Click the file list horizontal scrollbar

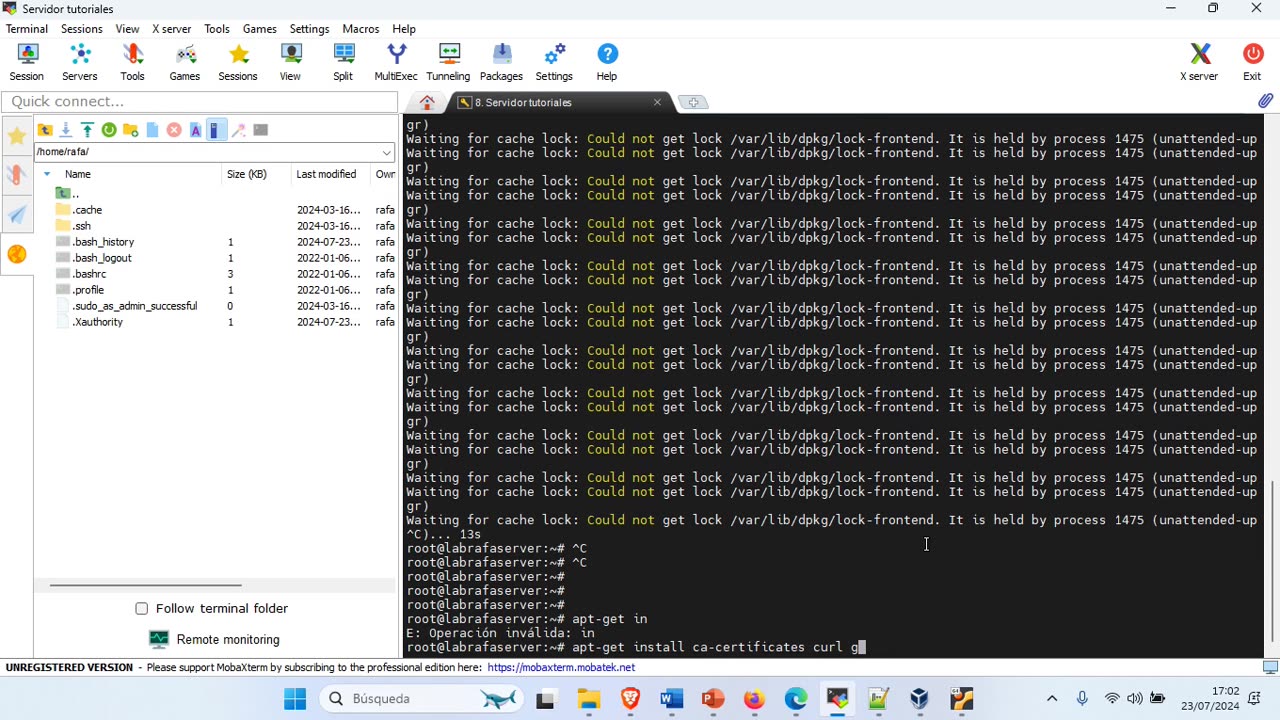tap(146, 585)
